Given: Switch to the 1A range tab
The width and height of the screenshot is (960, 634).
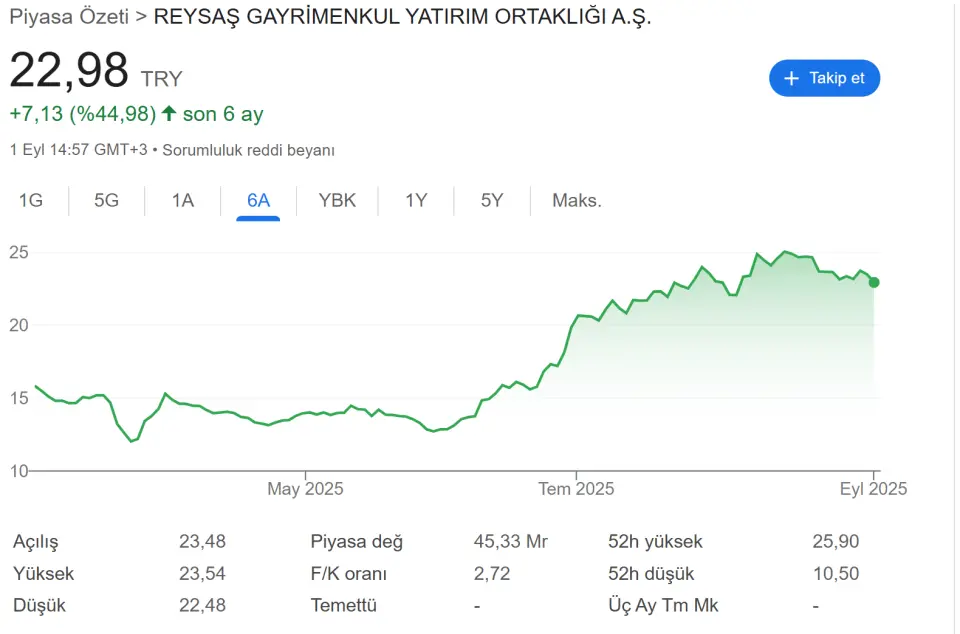Looking at the screenshot, I should 182,200.
